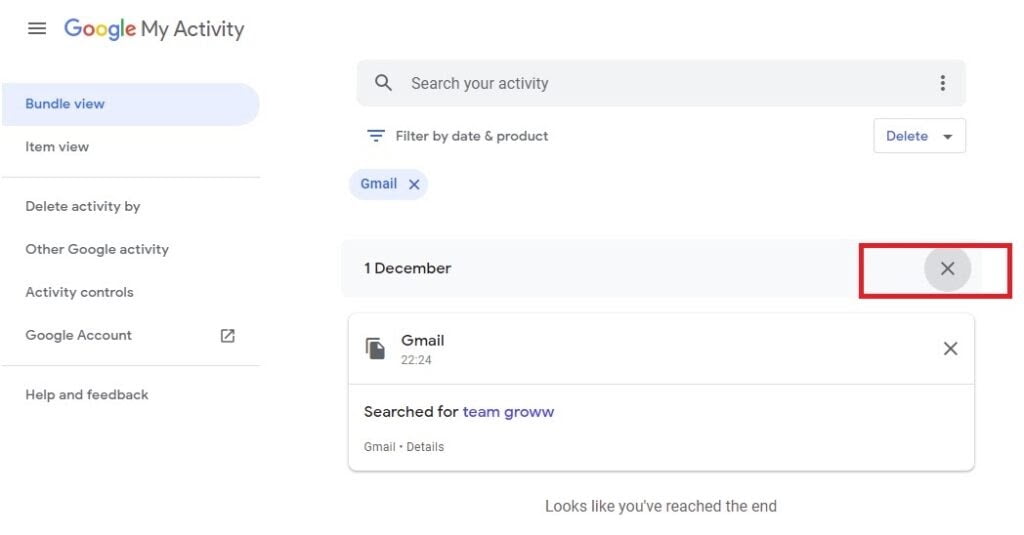Select Bundle view in sidebar

point(65,104)
